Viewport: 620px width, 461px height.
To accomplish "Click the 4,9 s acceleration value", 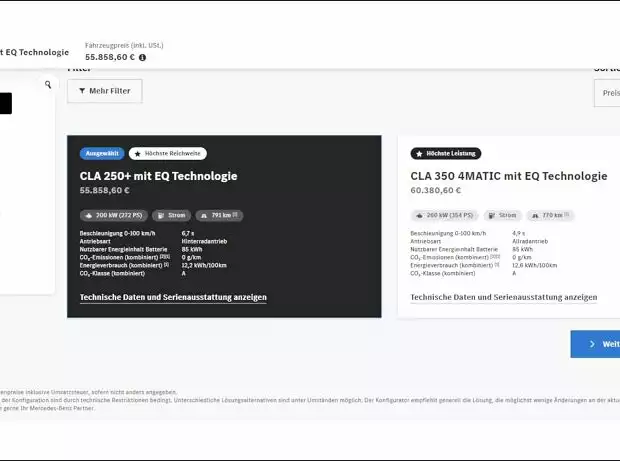I will click(518, 233).
